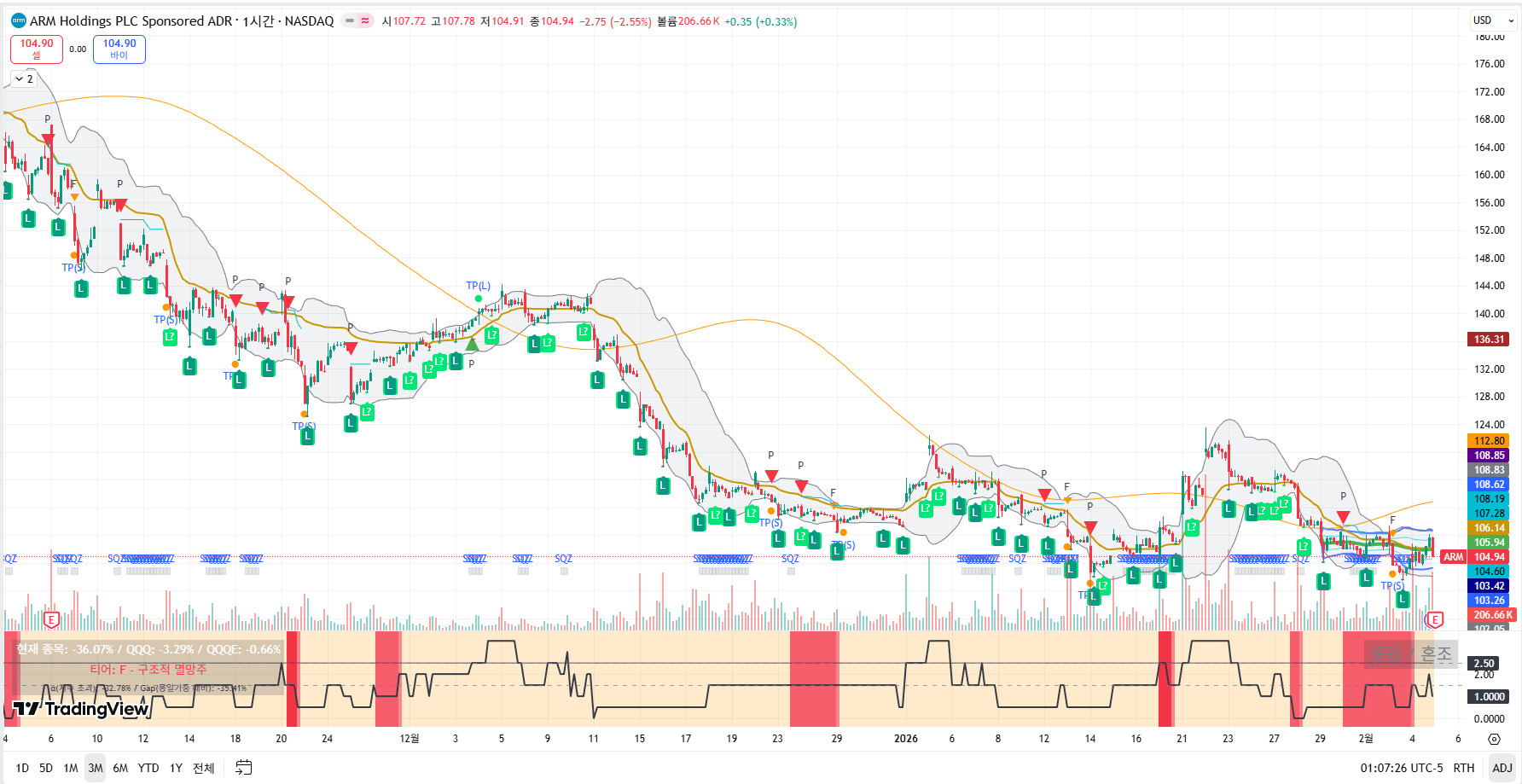Click the 144.00 price scale label
Image resolution: width=1522 pixels, height=784 pixels.
pos(1490,286)
